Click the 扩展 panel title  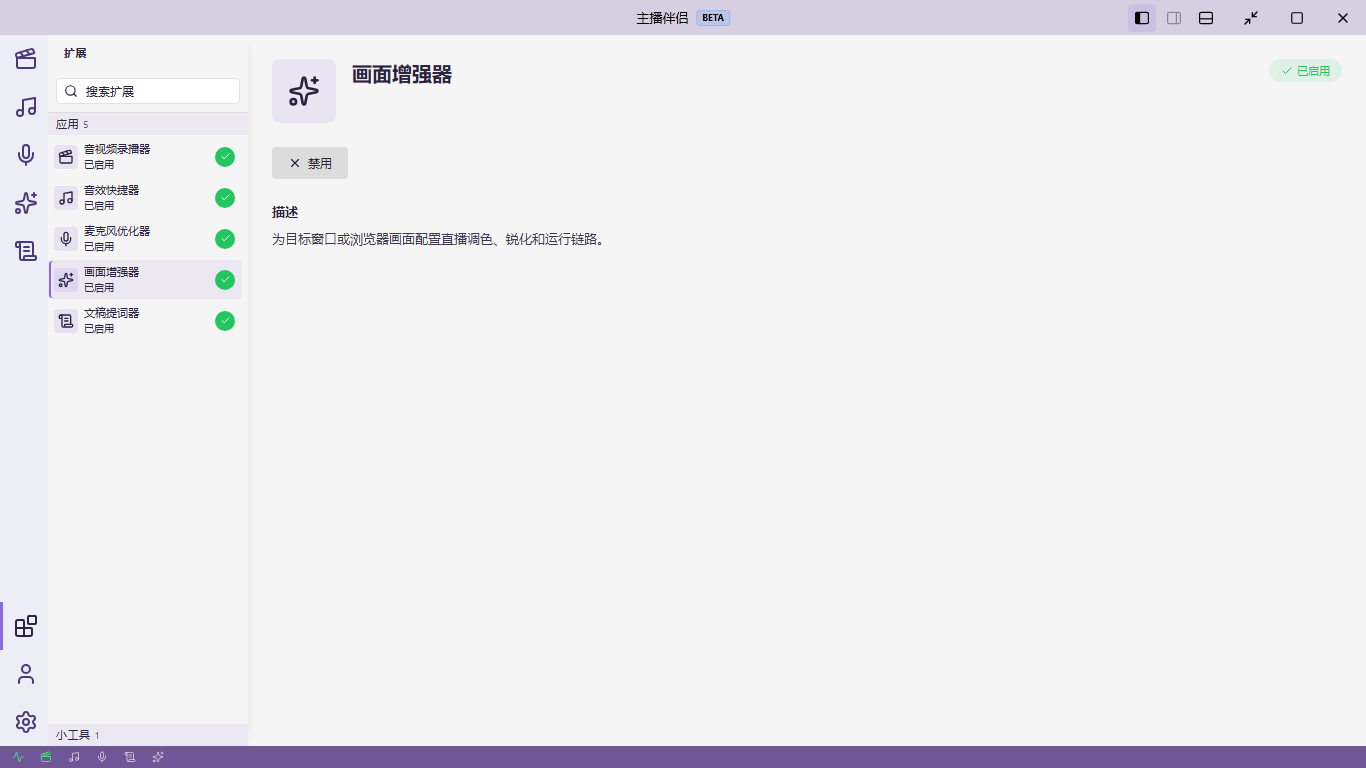point(75,53)
